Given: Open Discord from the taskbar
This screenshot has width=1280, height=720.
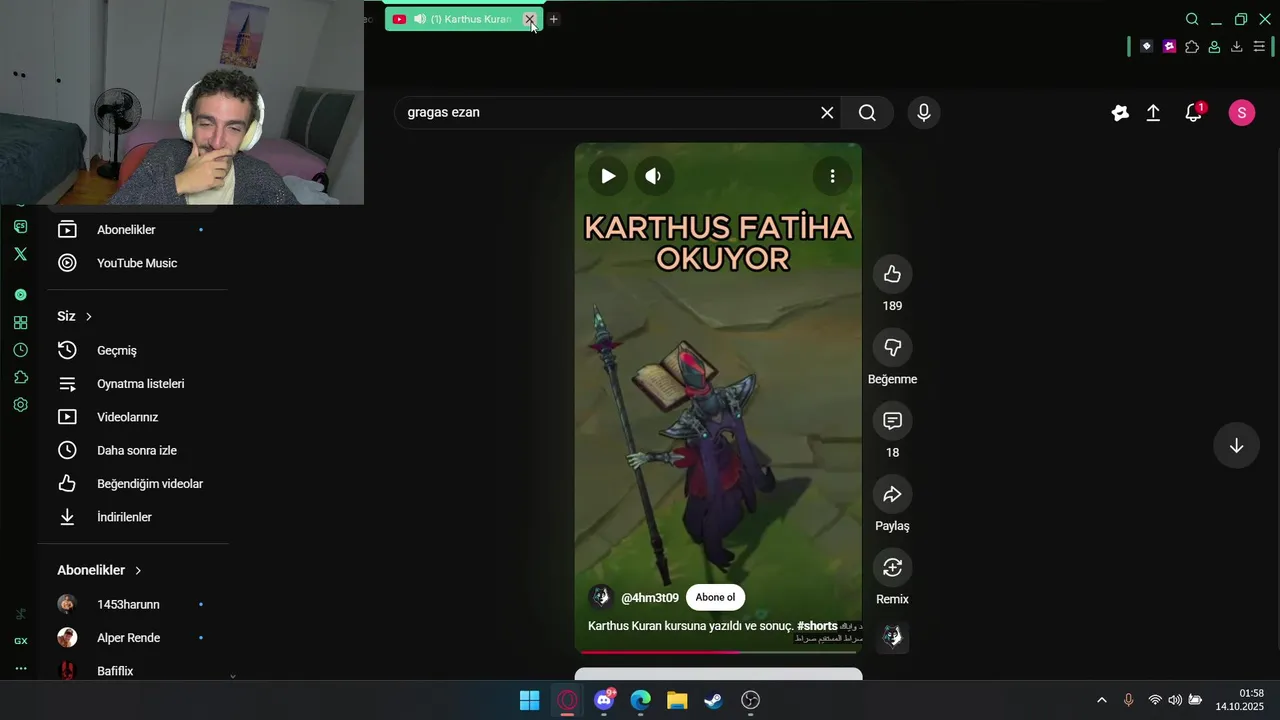Looking at the screenshot, I should [x=604, y=700].
